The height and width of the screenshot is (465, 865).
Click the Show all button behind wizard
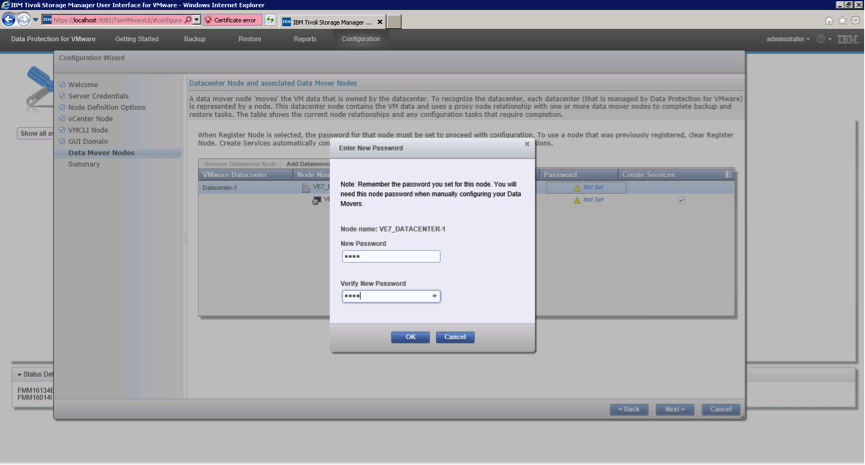pyautogui.click(x=35, y=133)
